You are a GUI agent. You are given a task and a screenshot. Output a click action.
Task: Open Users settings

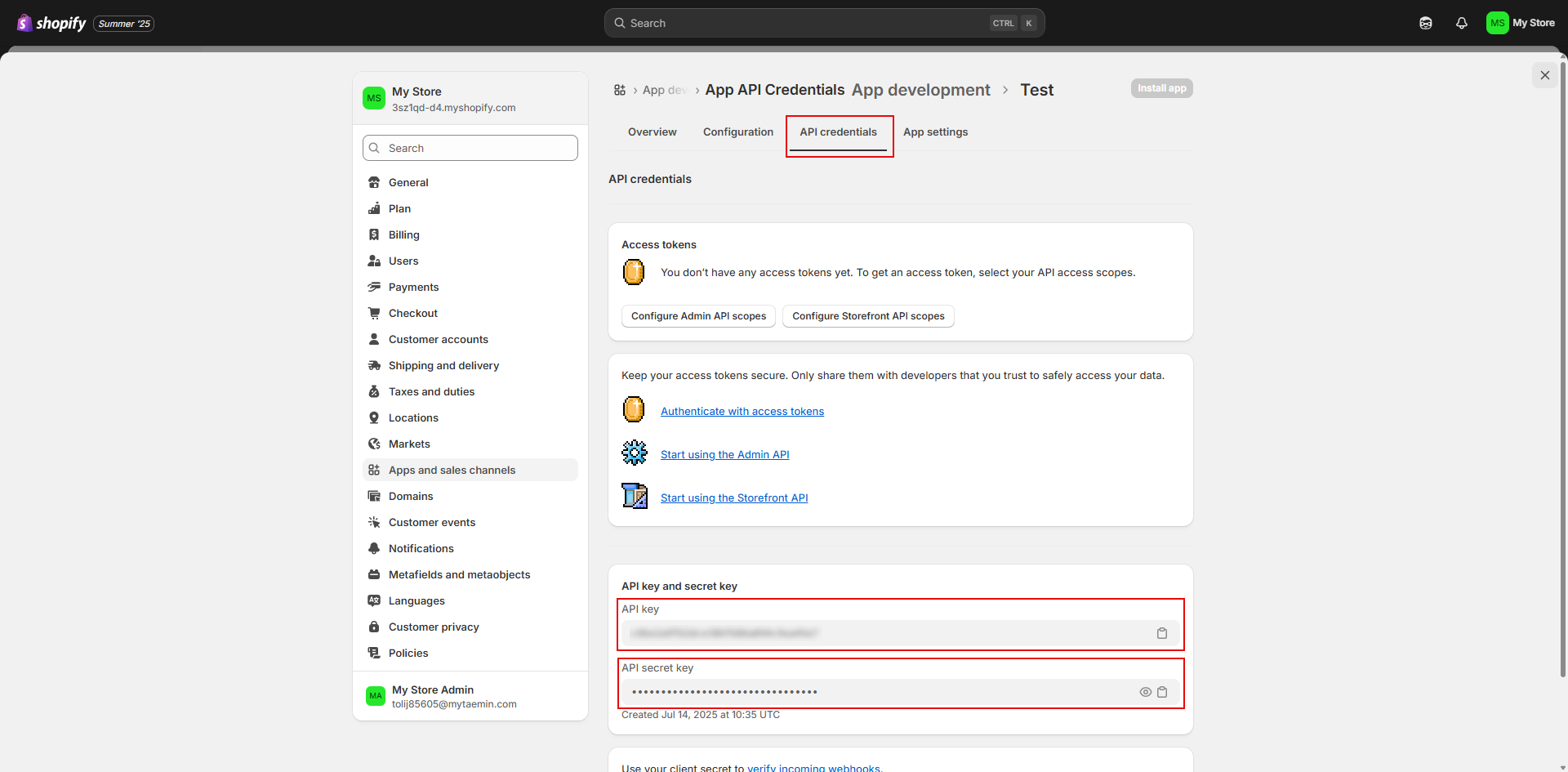470,261
